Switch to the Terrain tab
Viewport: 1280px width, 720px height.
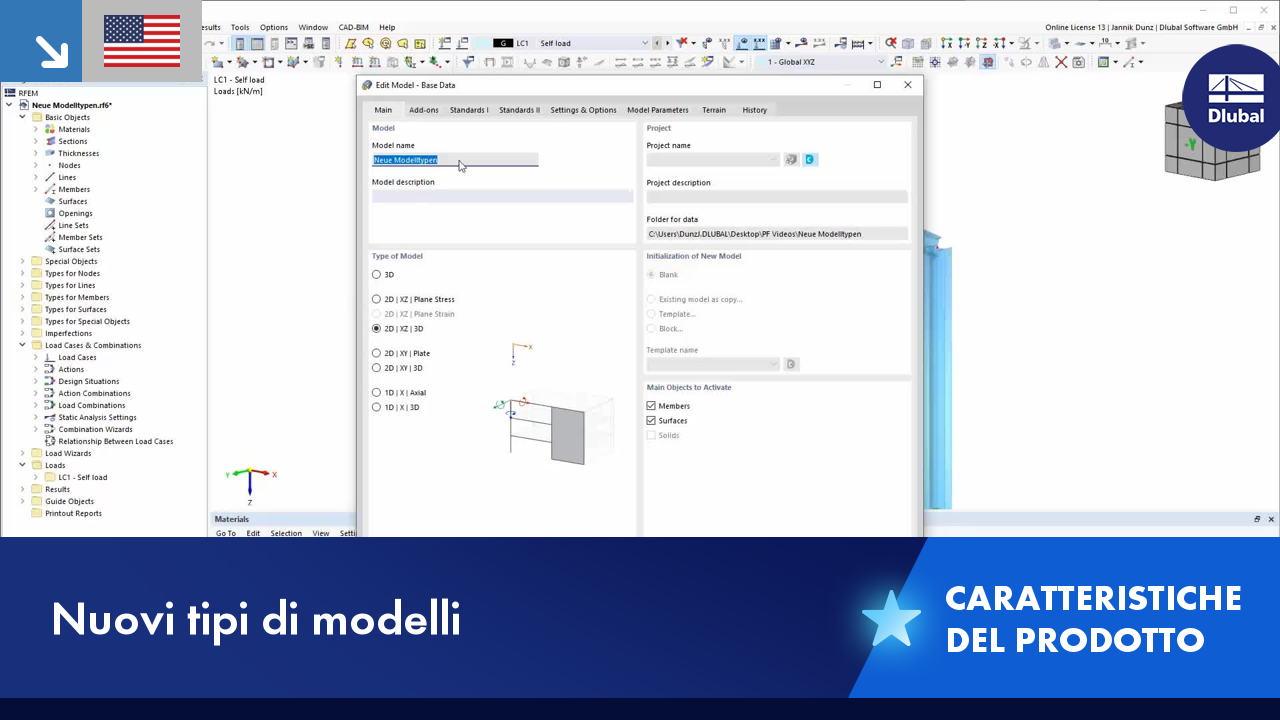click(714, 110)
